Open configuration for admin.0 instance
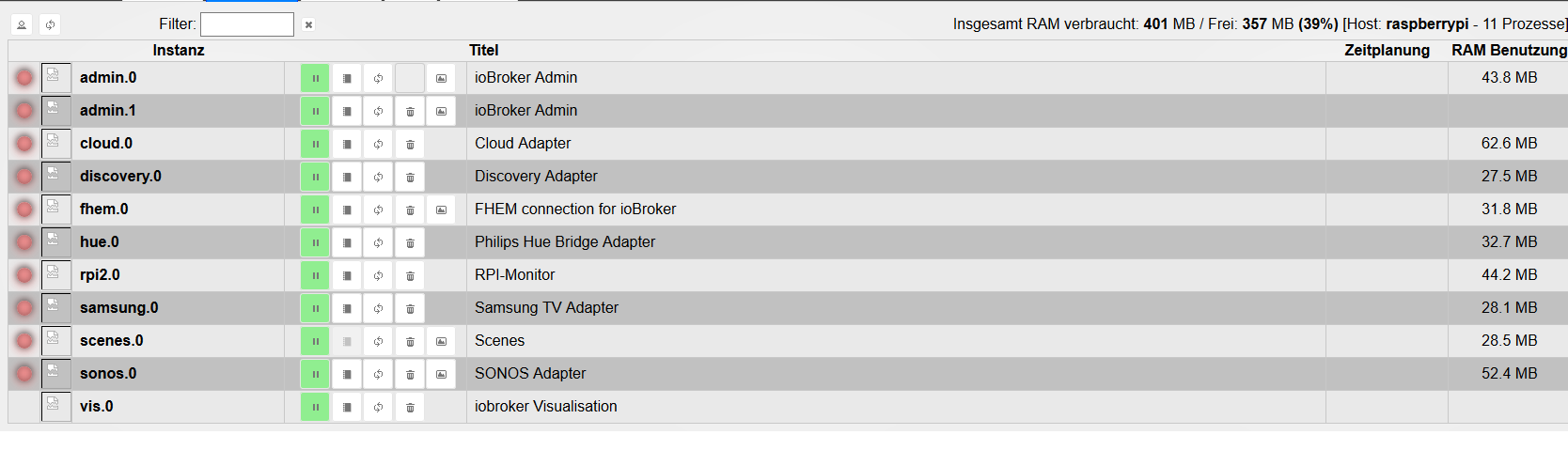 (347, 78)
